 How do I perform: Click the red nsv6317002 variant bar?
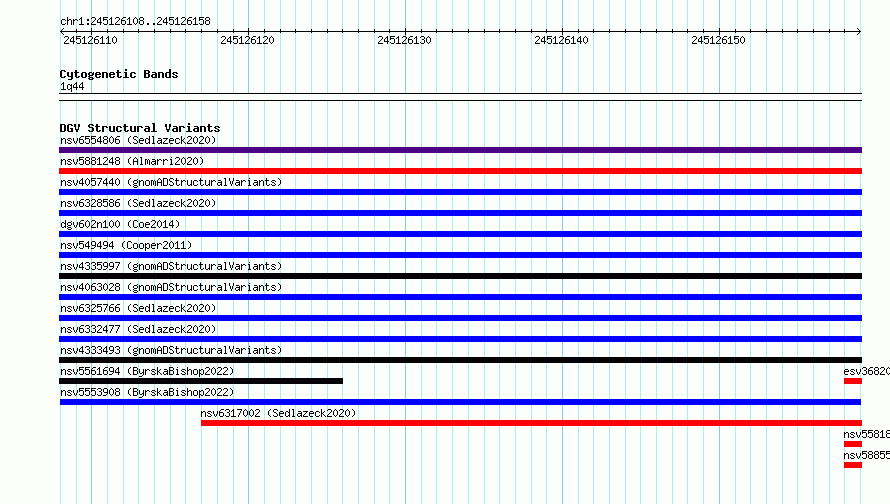pyautogui.click(x=531, y=423)
